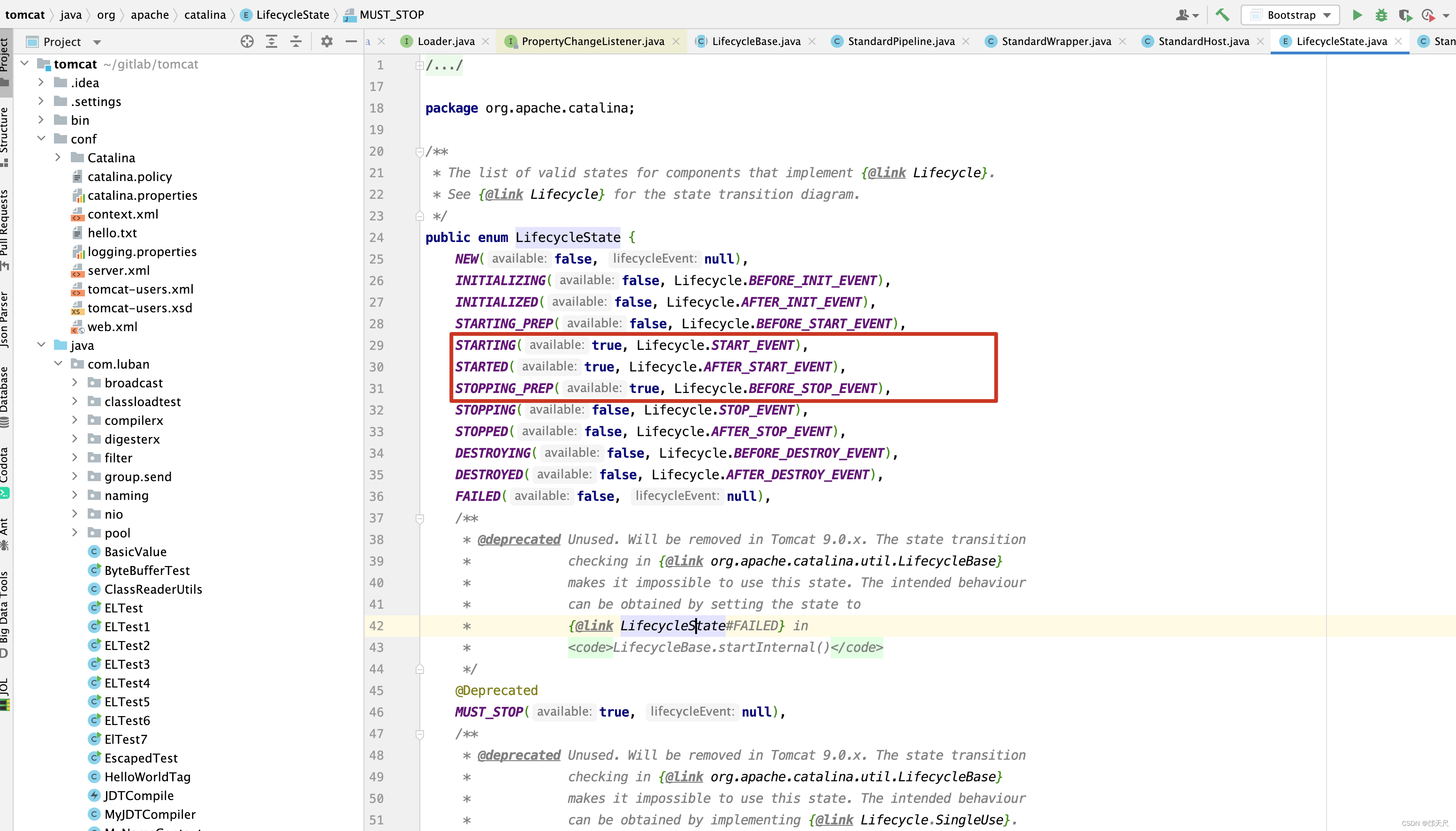Start debugging with the bug icon

tap(1380, 15)
